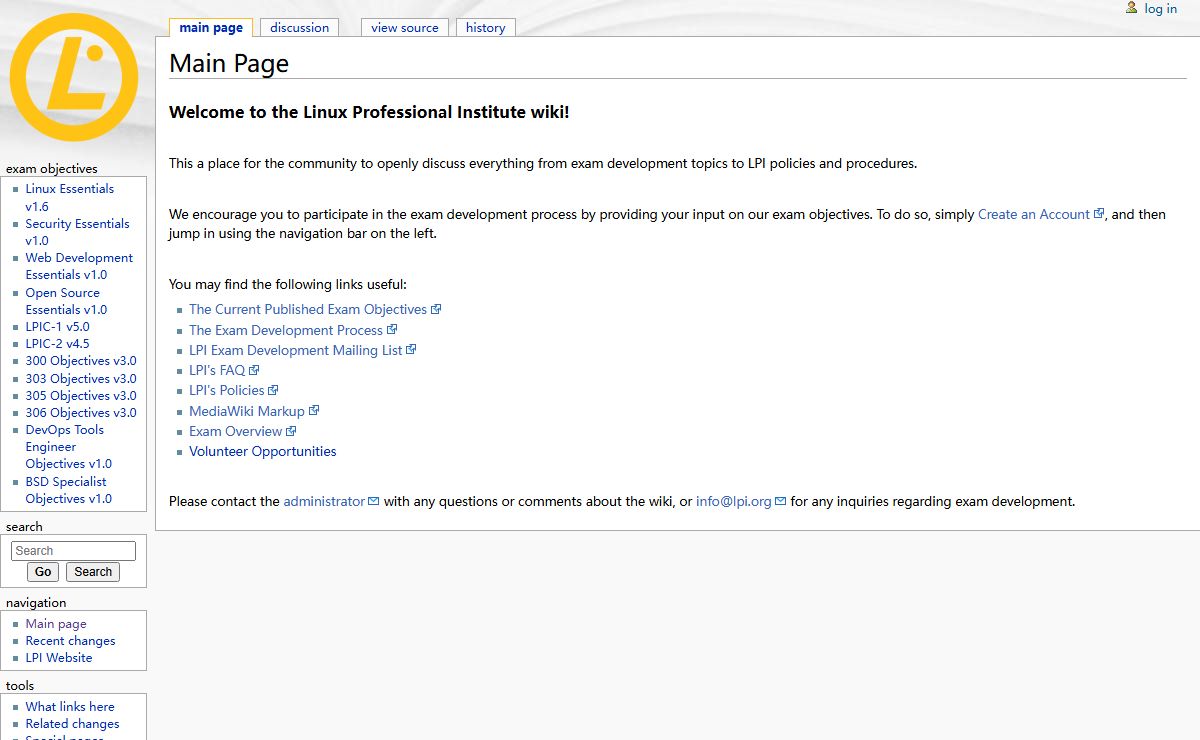Click the Search button
The width and height of the screenshot is (1200, 740).
[93, 572]
